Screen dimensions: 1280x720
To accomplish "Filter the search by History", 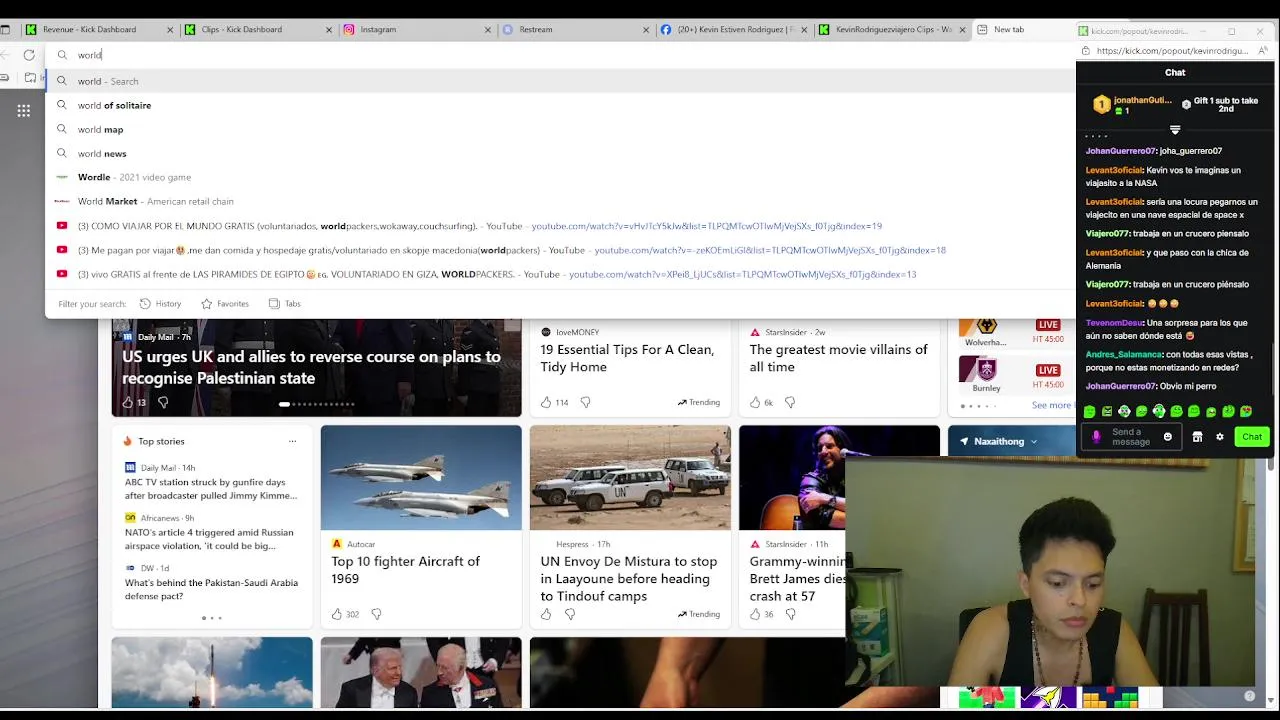I will tap(160, 304).
